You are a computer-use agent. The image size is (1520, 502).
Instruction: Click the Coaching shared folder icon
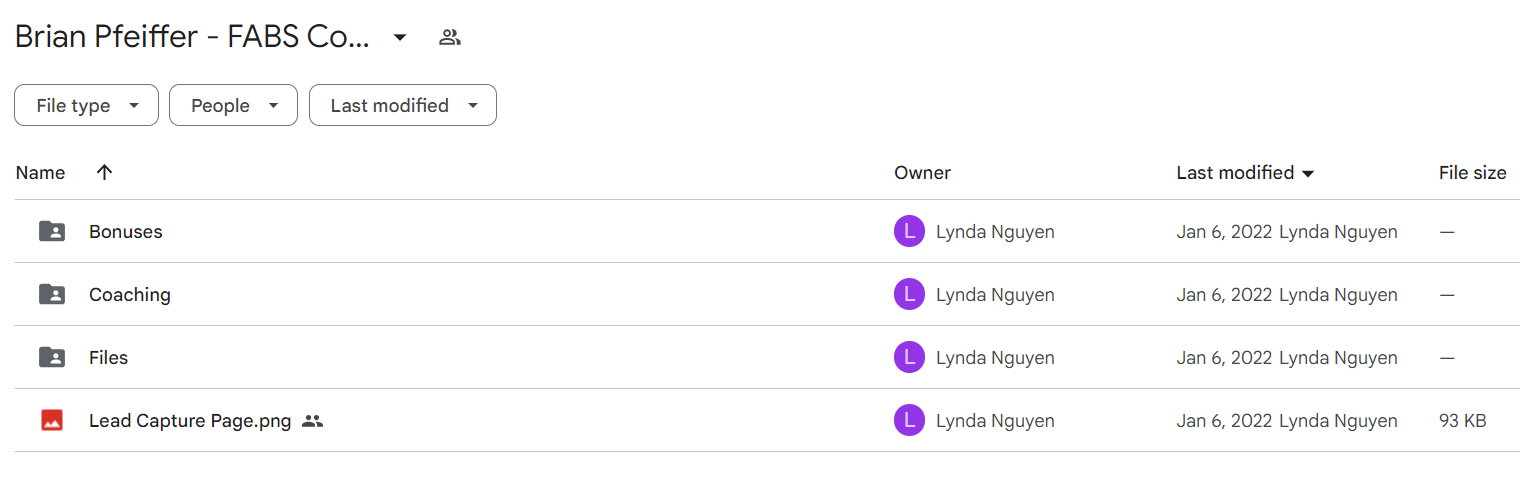tap(52, 295)
